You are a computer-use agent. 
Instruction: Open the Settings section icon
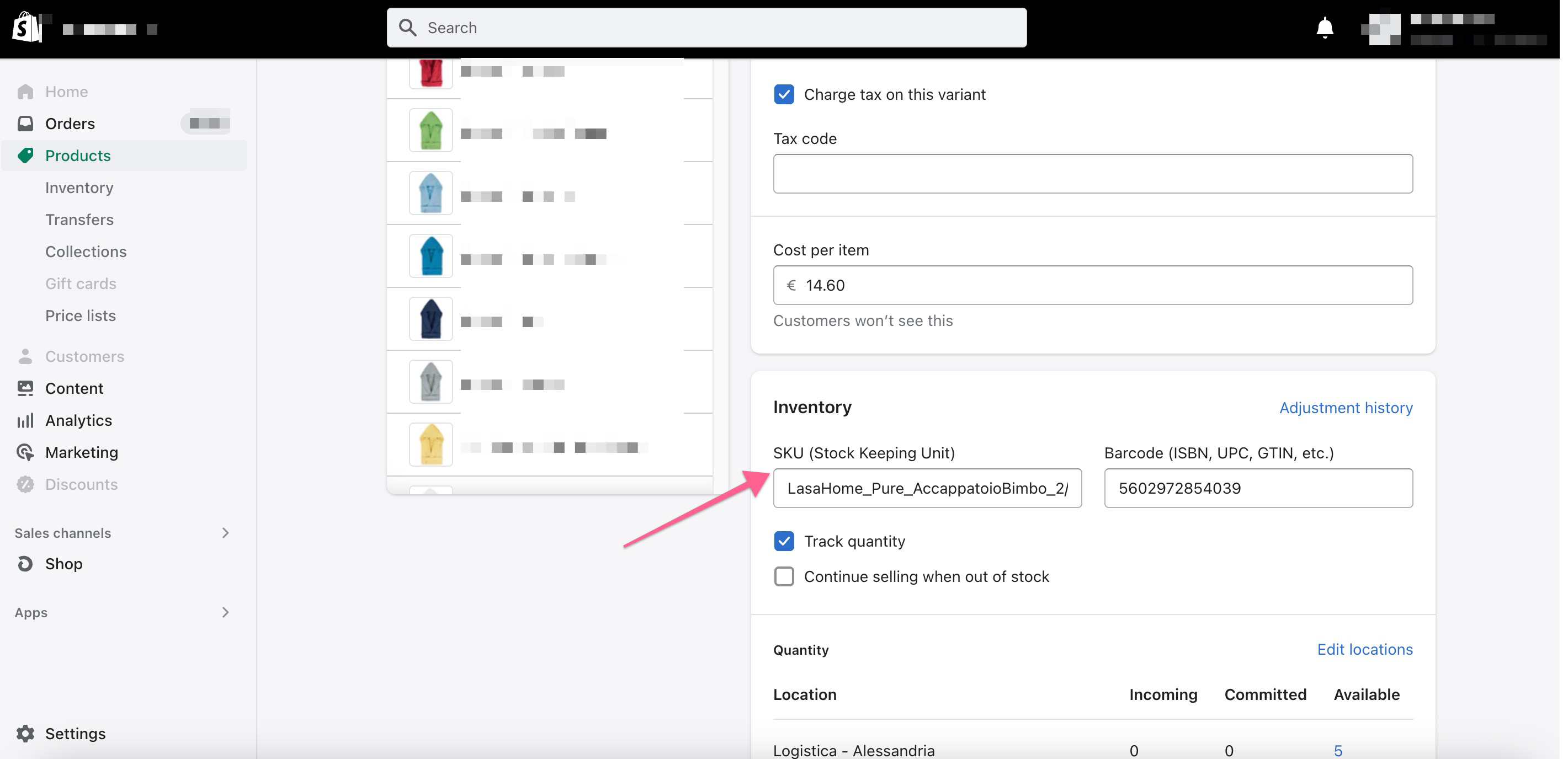(x=27, y=733)
